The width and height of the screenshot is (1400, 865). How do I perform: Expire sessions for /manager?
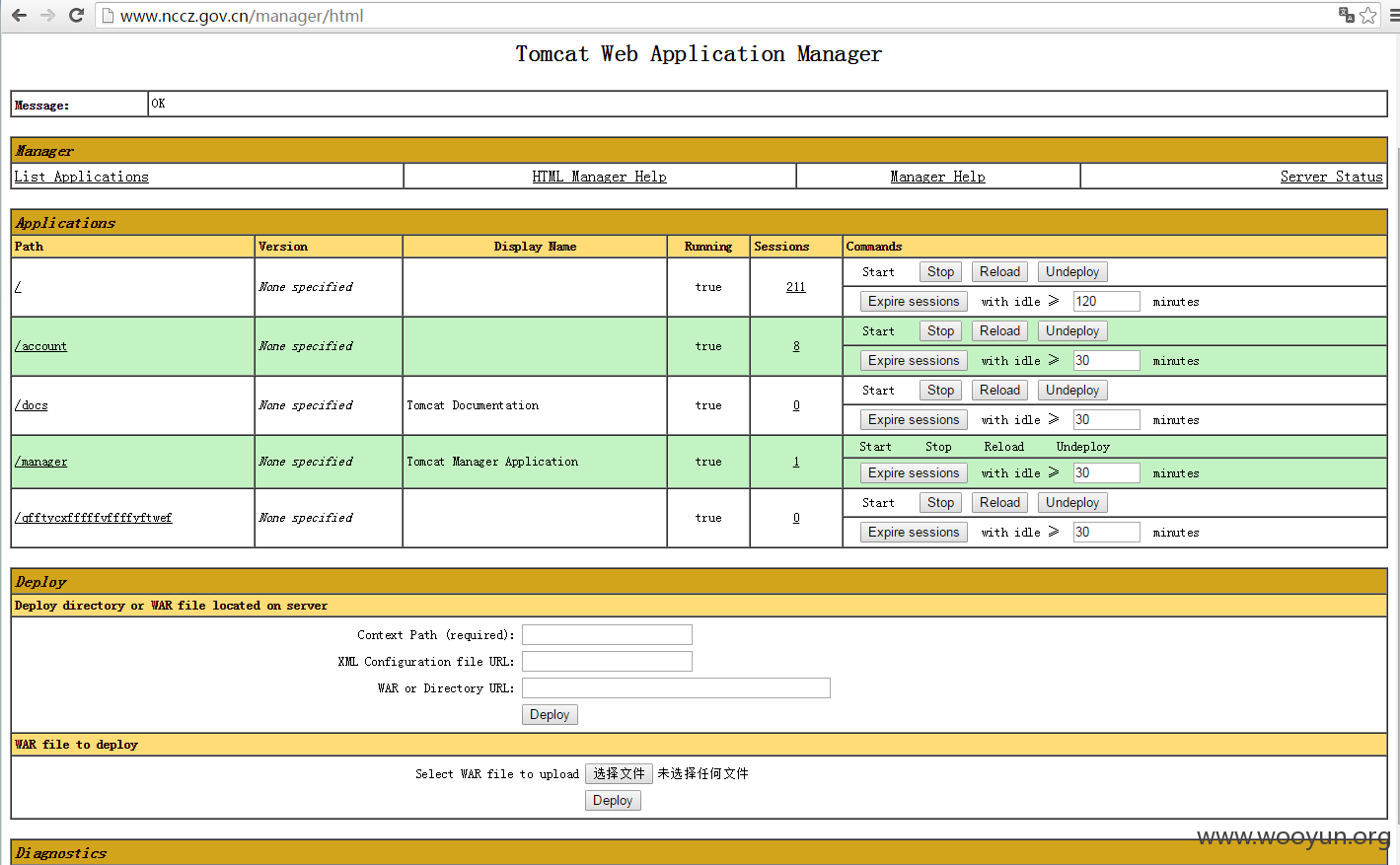[914, 473]
